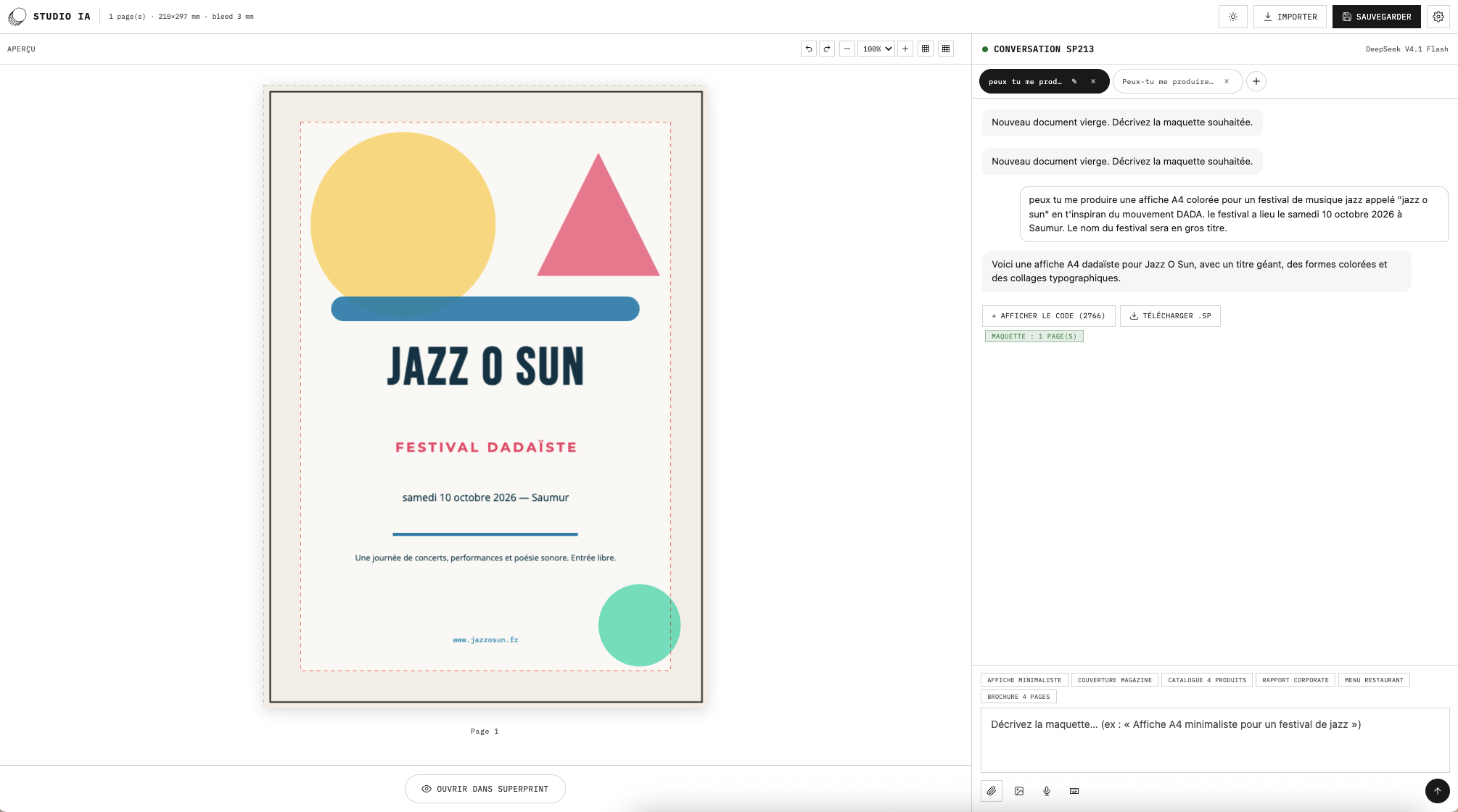Click the '1 page(s) · 210×297 mm' document info
The image size is (1458, 812).
pos(181,17)
